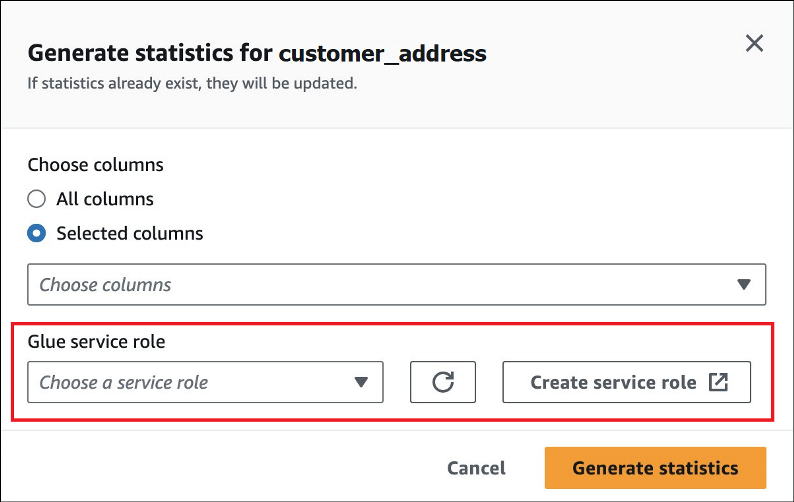
Task: Click the "All columns" option label
Action: coord(105,199)
